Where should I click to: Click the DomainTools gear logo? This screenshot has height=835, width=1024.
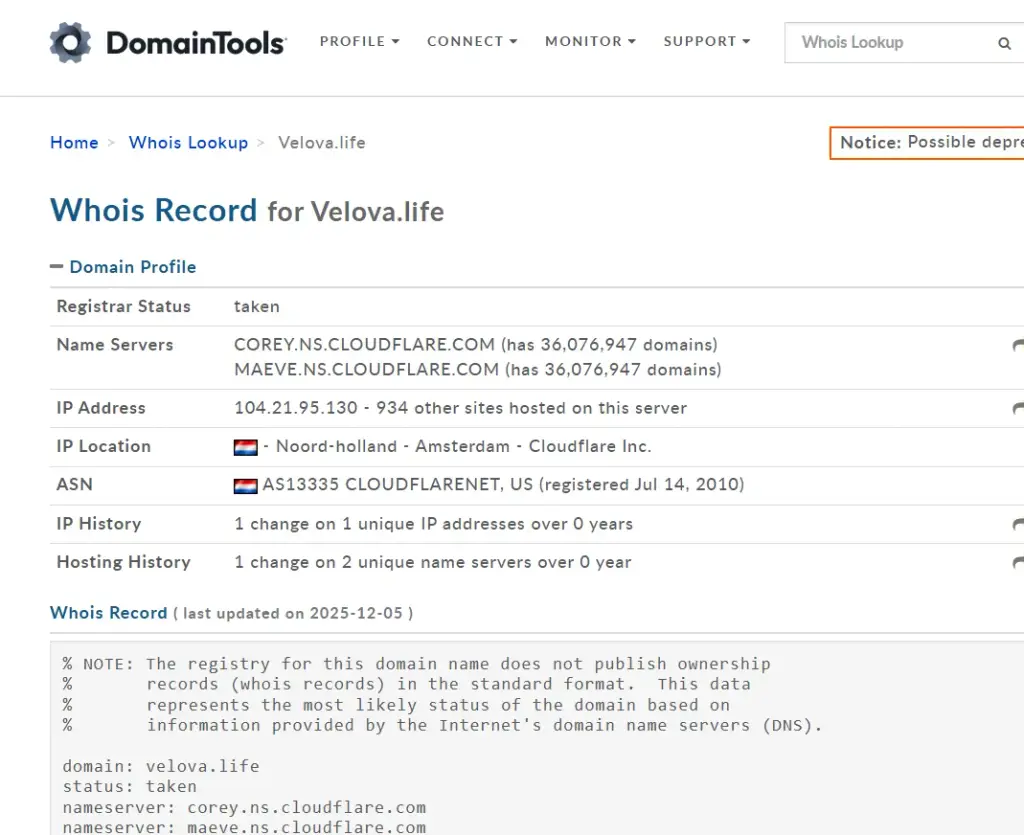(71, 42)
